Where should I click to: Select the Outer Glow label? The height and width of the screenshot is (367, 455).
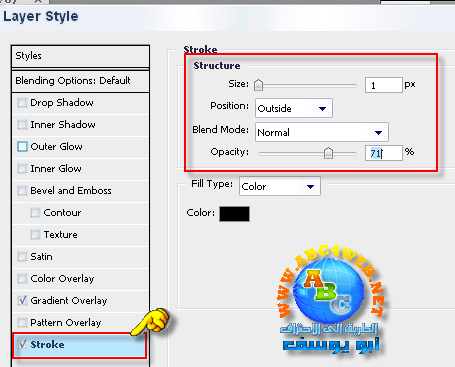[x=56, y=147]
